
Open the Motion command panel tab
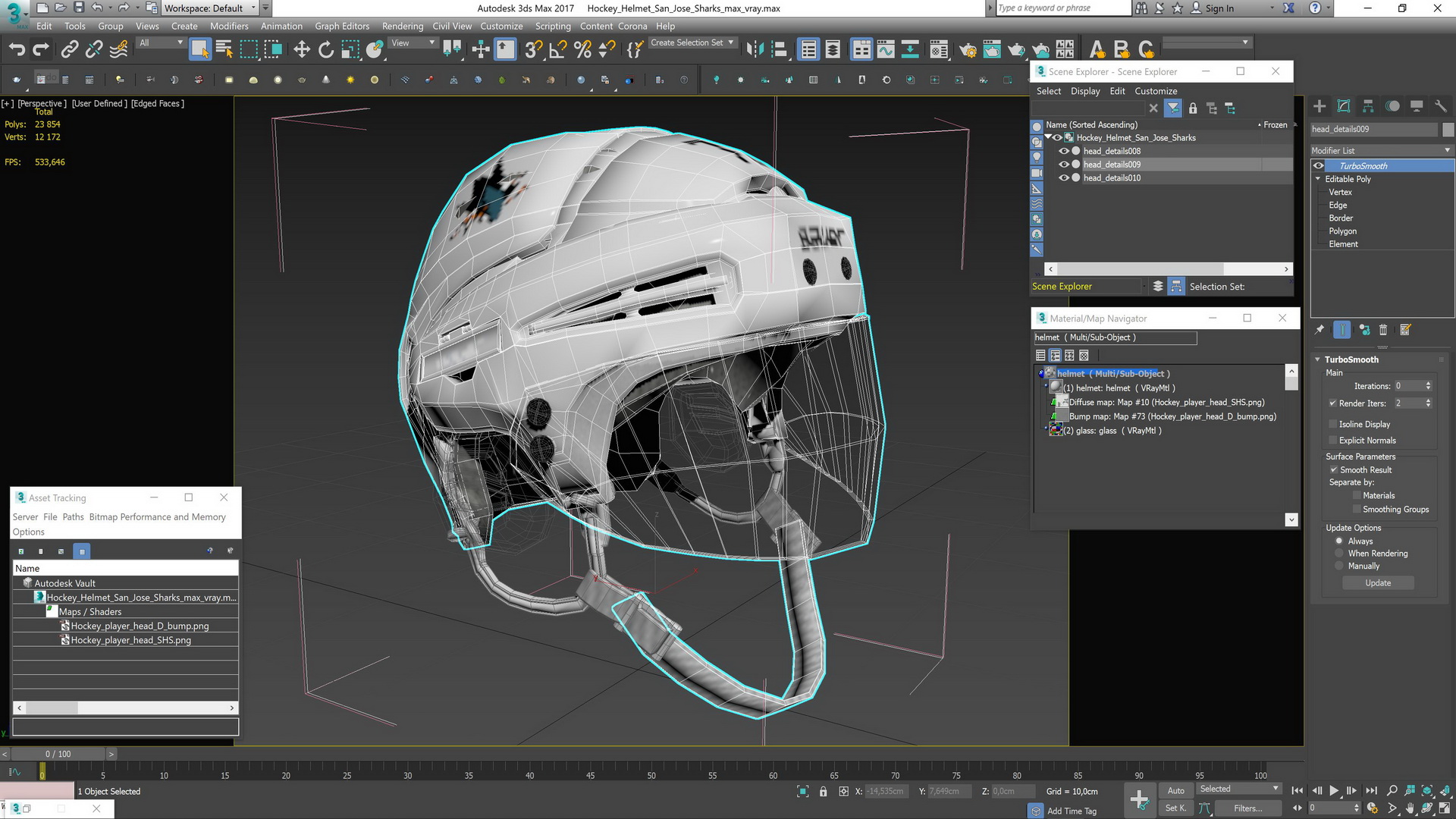(1392, 106)
